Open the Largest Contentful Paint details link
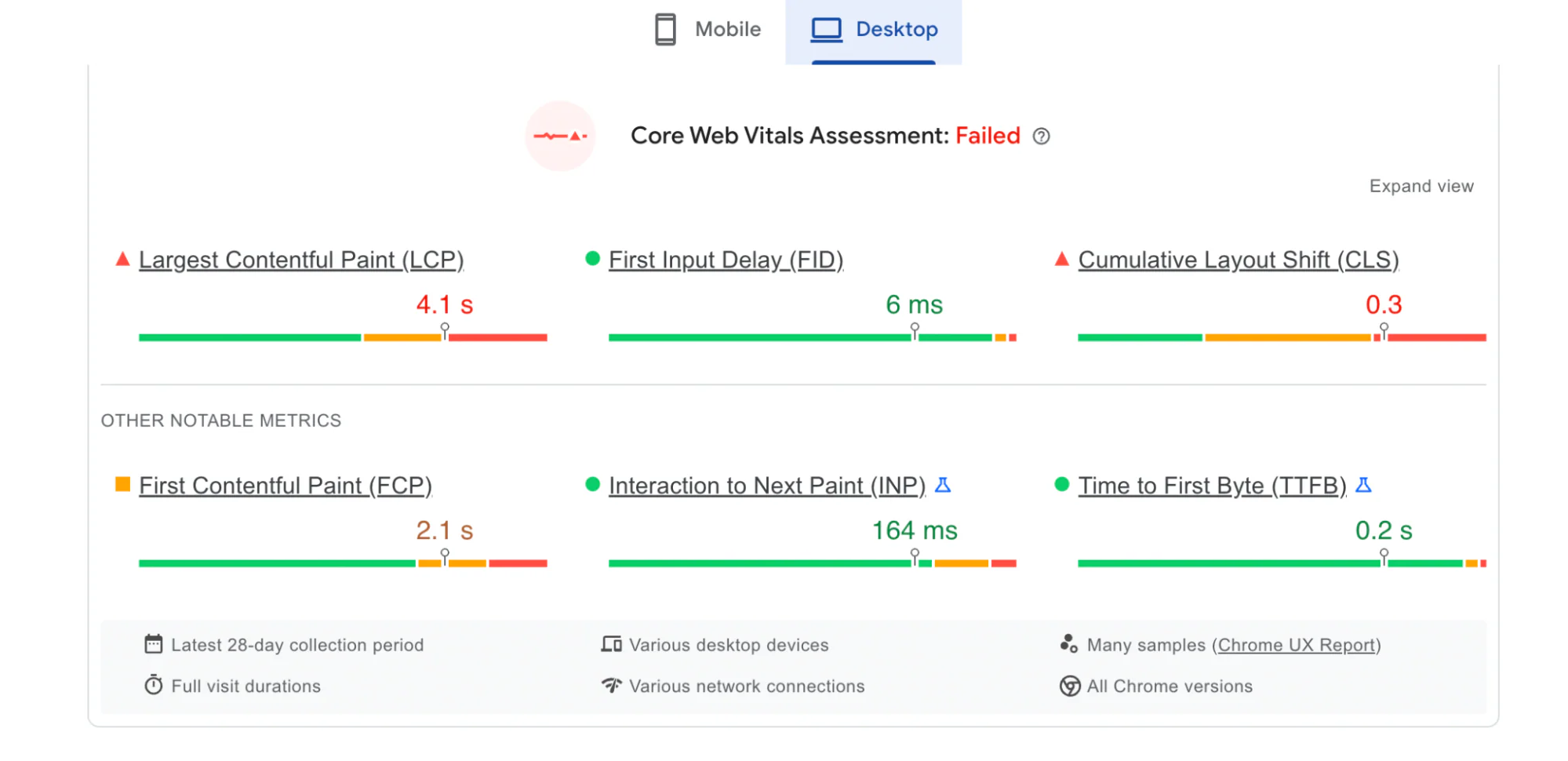The width and height of the screenshot is (1568, 761). [x=301, y=260]
